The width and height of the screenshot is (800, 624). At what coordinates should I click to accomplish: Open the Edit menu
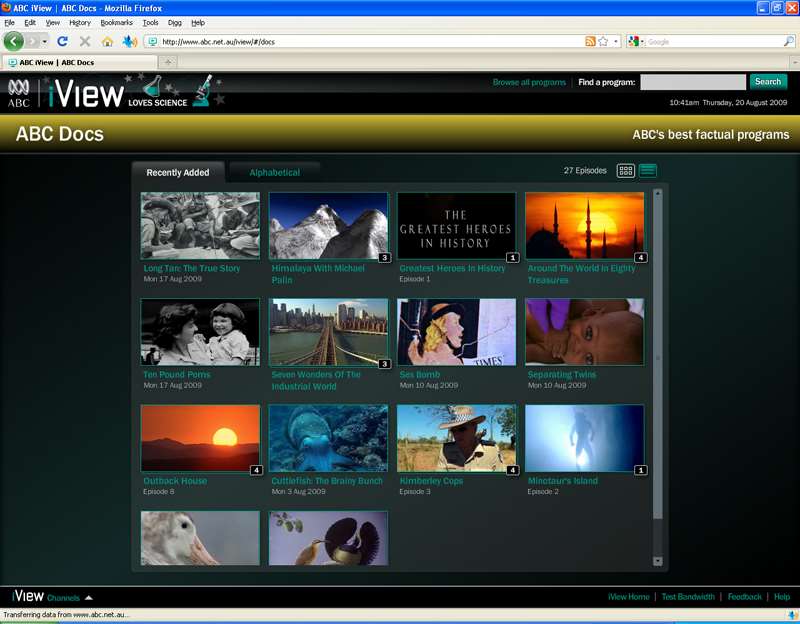click(30, 22)
